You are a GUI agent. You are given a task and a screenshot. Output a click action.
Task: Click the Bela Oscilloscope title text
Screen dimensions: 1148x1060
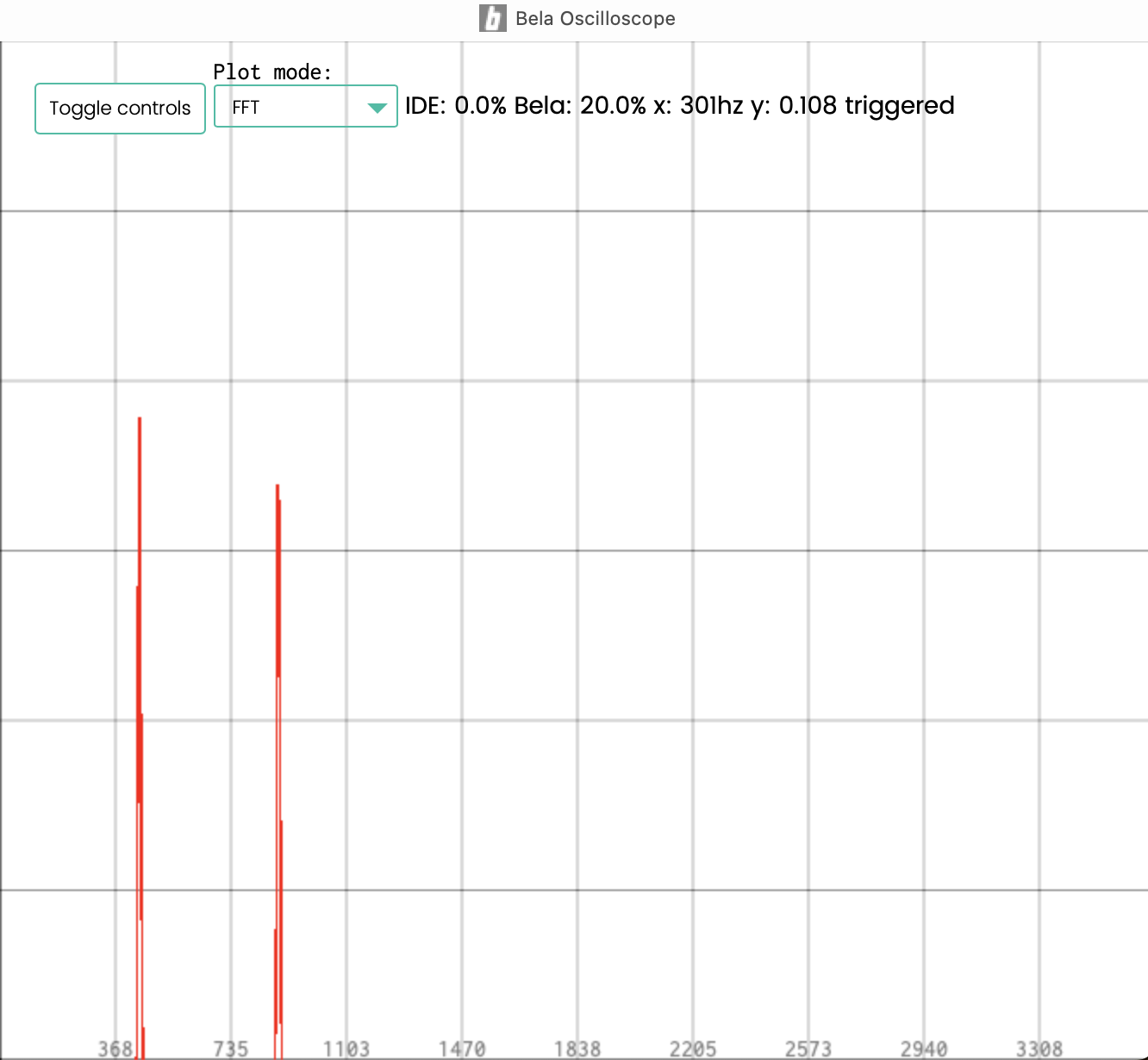(596, 18)
